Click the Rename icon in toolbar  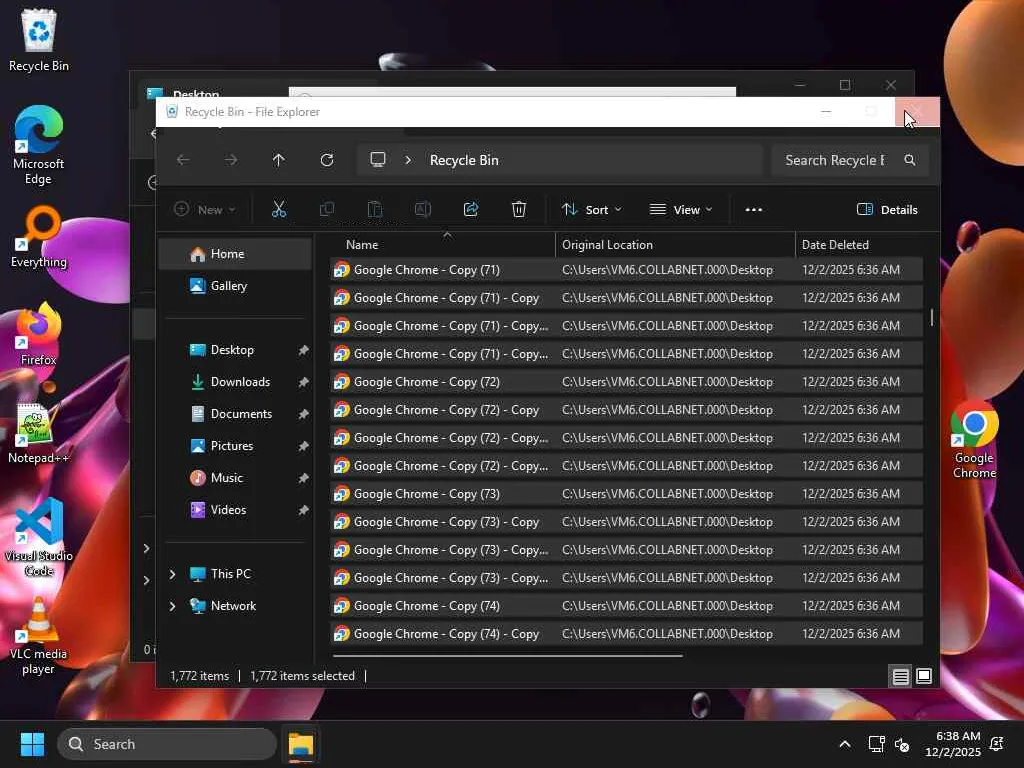pos(423,209)
